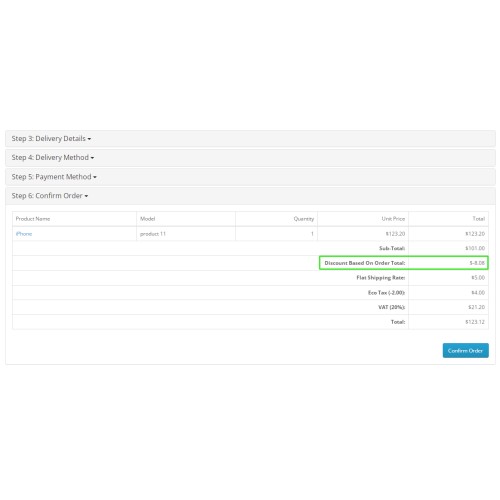This screenshot has height=500, width=500.
Task: Select the $123.12 order total value
Action: click(475, 322)
